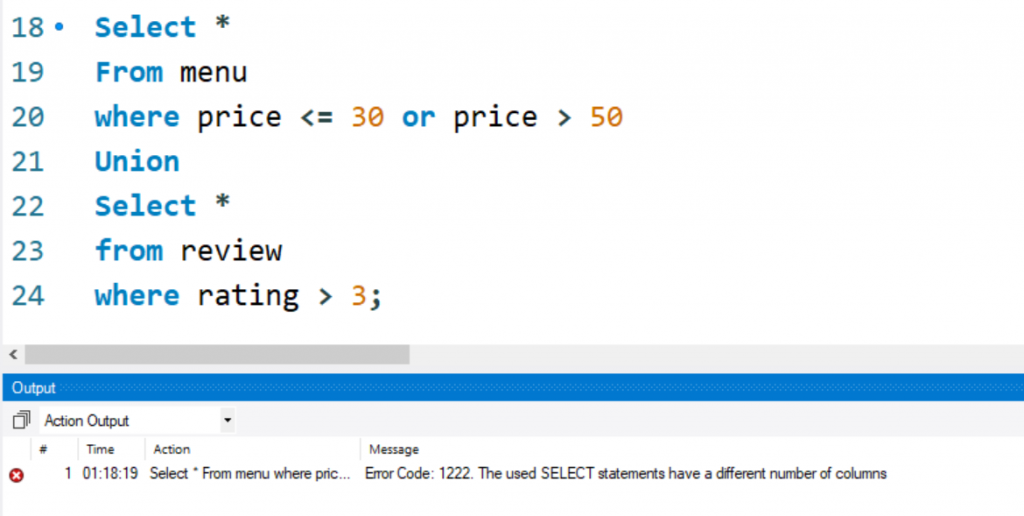Place cursor on 'review' table name
The height and width of the screenshot is (516, 1024).
coord(231,251)
